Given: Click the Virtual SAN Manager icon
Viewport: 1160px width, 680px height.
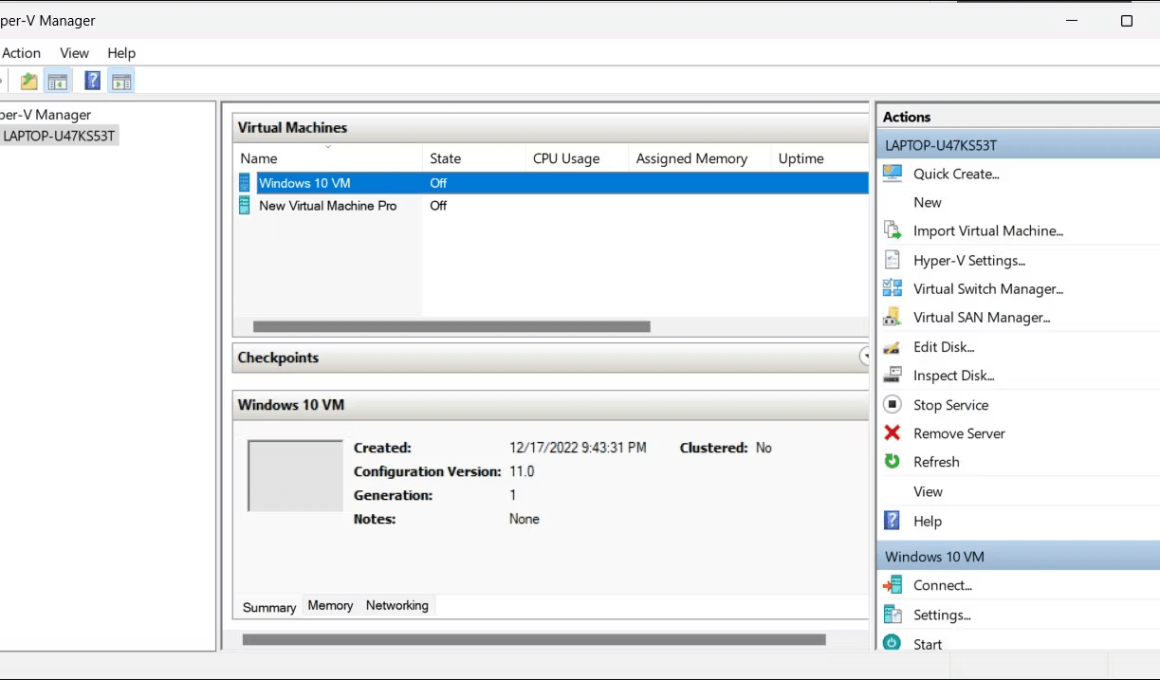Looking at the screenshot, I should [x=892, y=317].
